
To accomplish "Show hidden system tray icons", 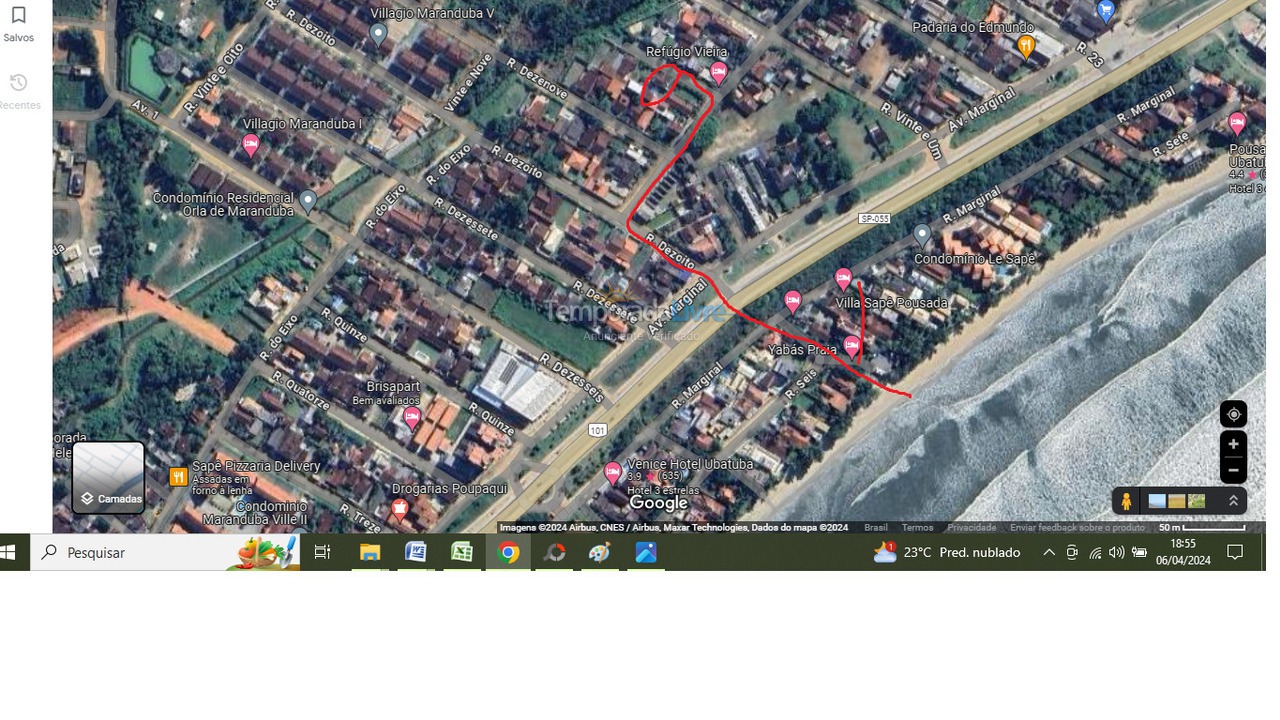I will coord(1048,552).
